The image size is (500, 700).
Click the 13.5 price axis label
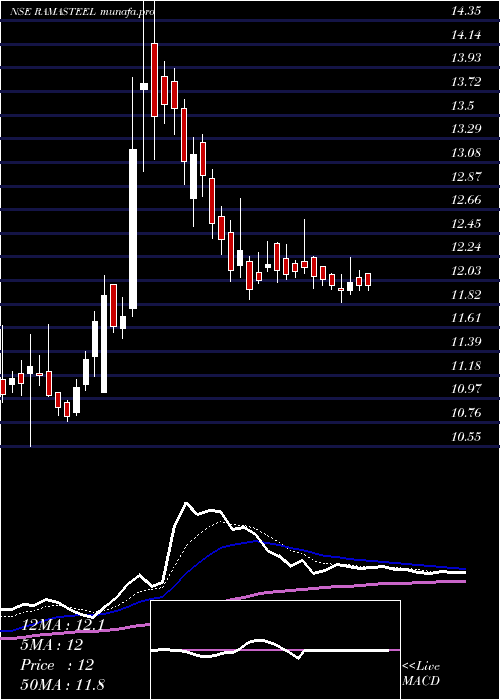click(x=462, y=106)
